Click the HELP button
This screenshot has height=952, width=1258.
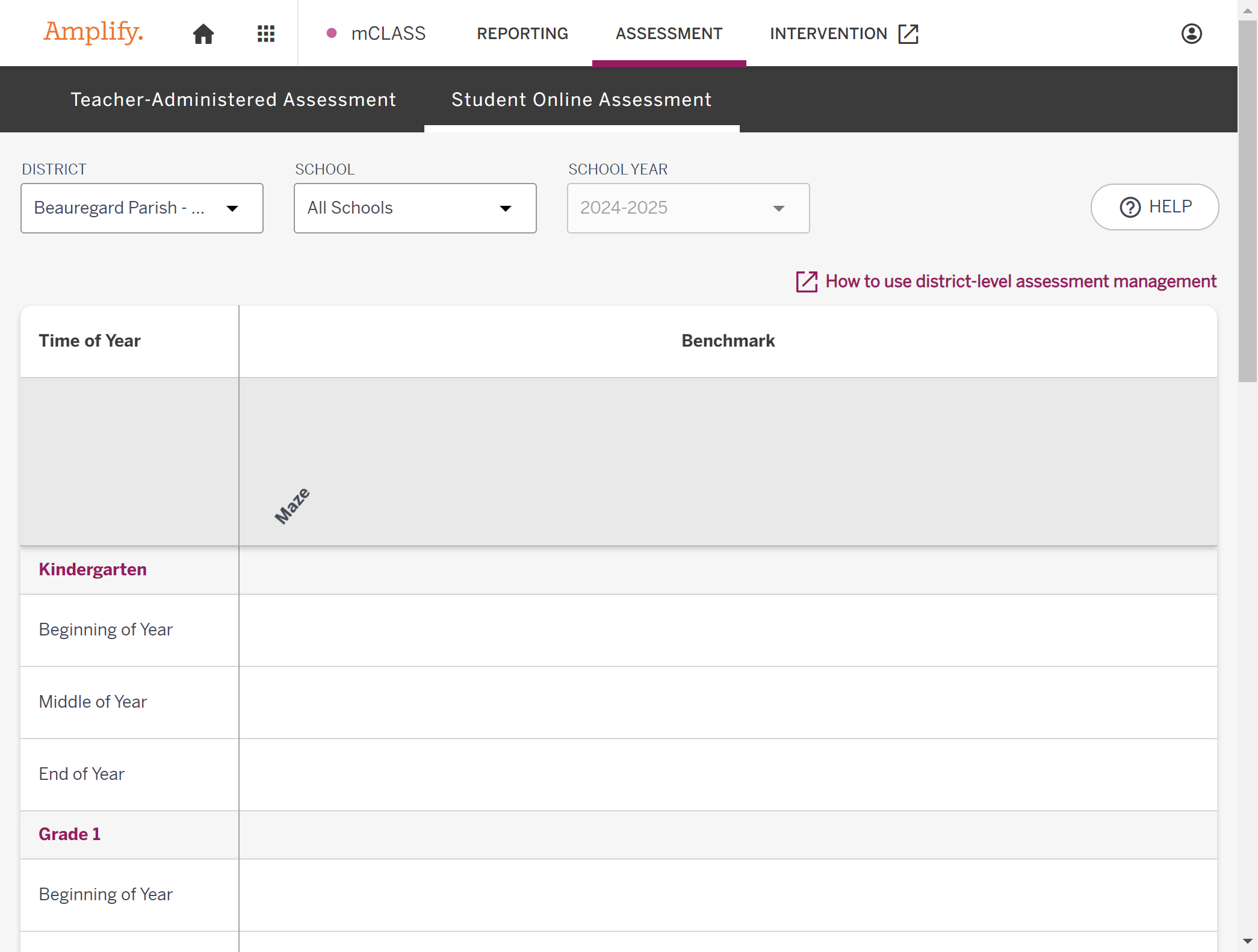[1154, 207]
